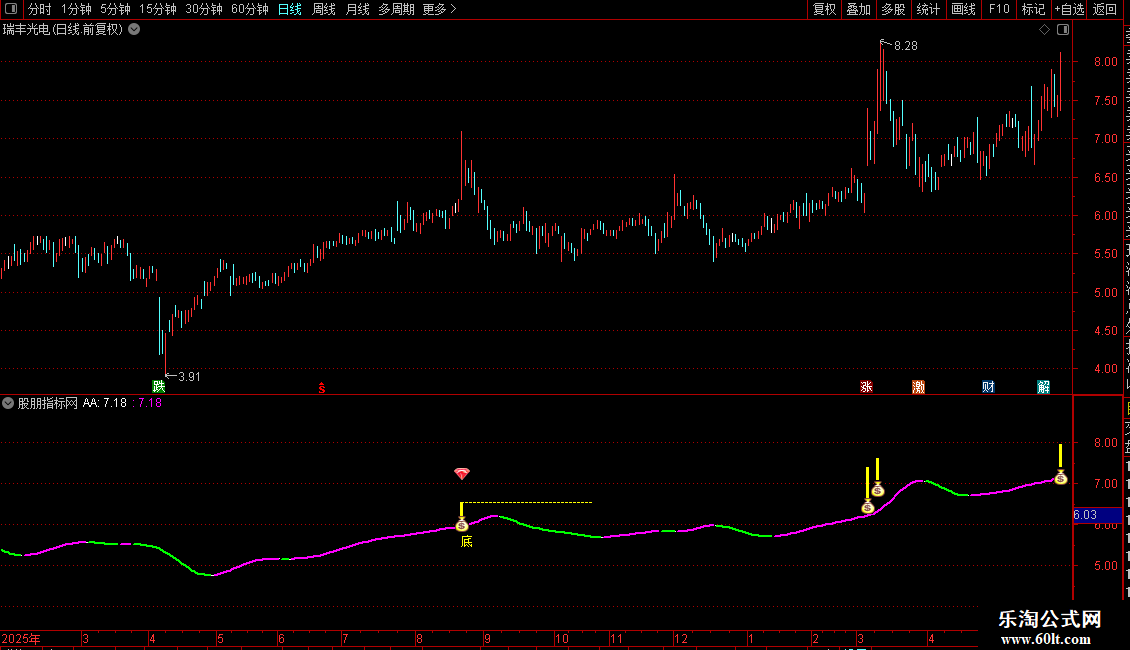This screenshot has height=650, width=1130.
Task: Click the upper money bag near March
Action: pyautogui.click(x=878, y=490)
